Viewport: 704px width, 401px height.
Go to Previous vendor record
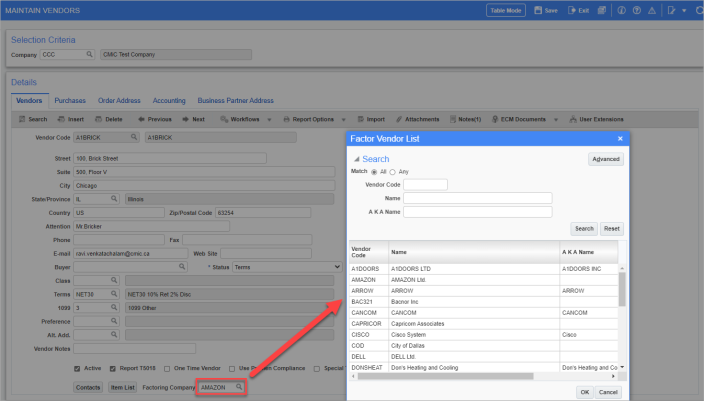point(155,119)
